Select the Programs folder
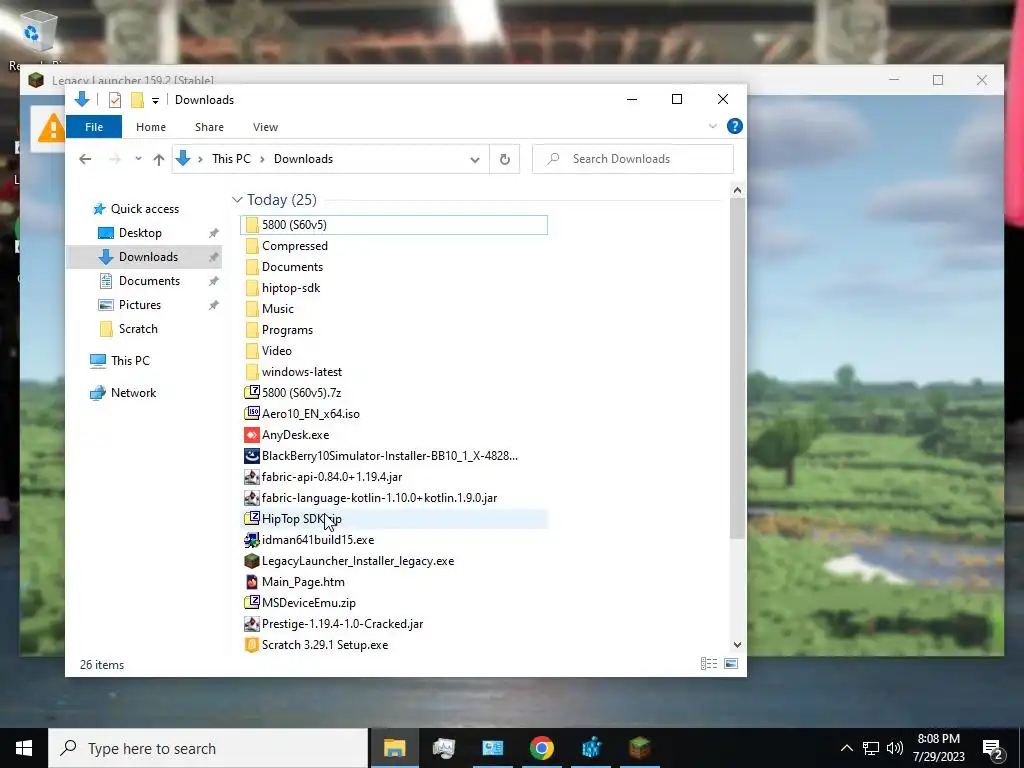The height and width of the screenshot is (768, 1024). 287,330
